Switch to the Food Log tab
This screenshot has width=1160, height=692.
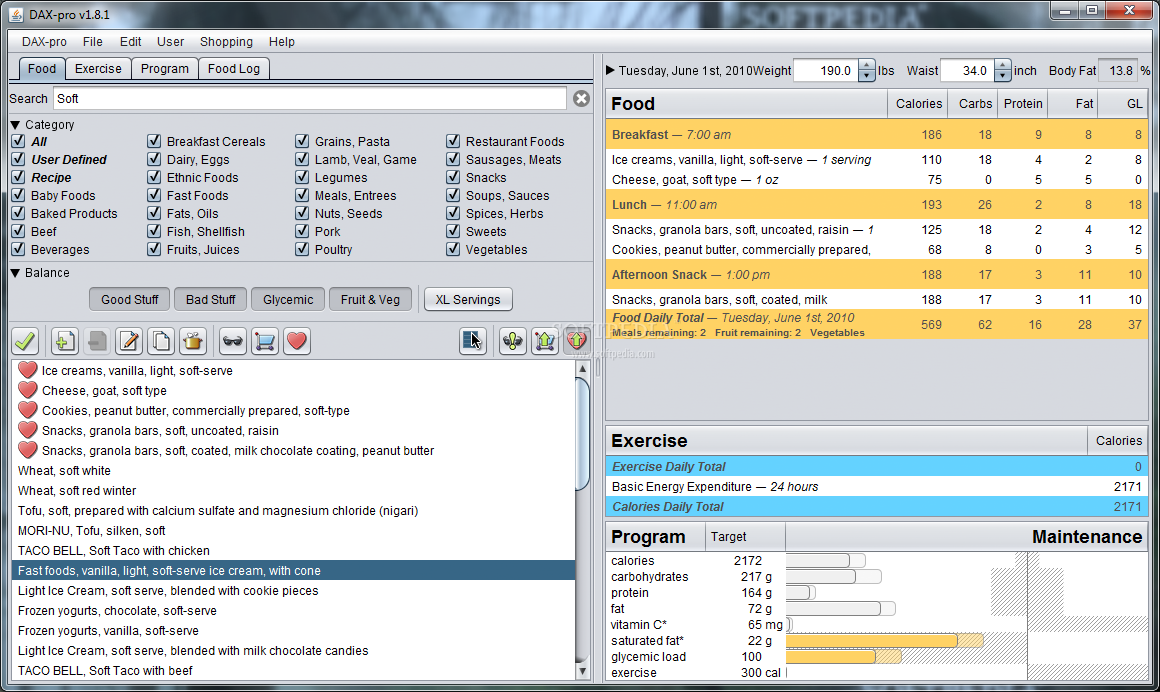234,69
